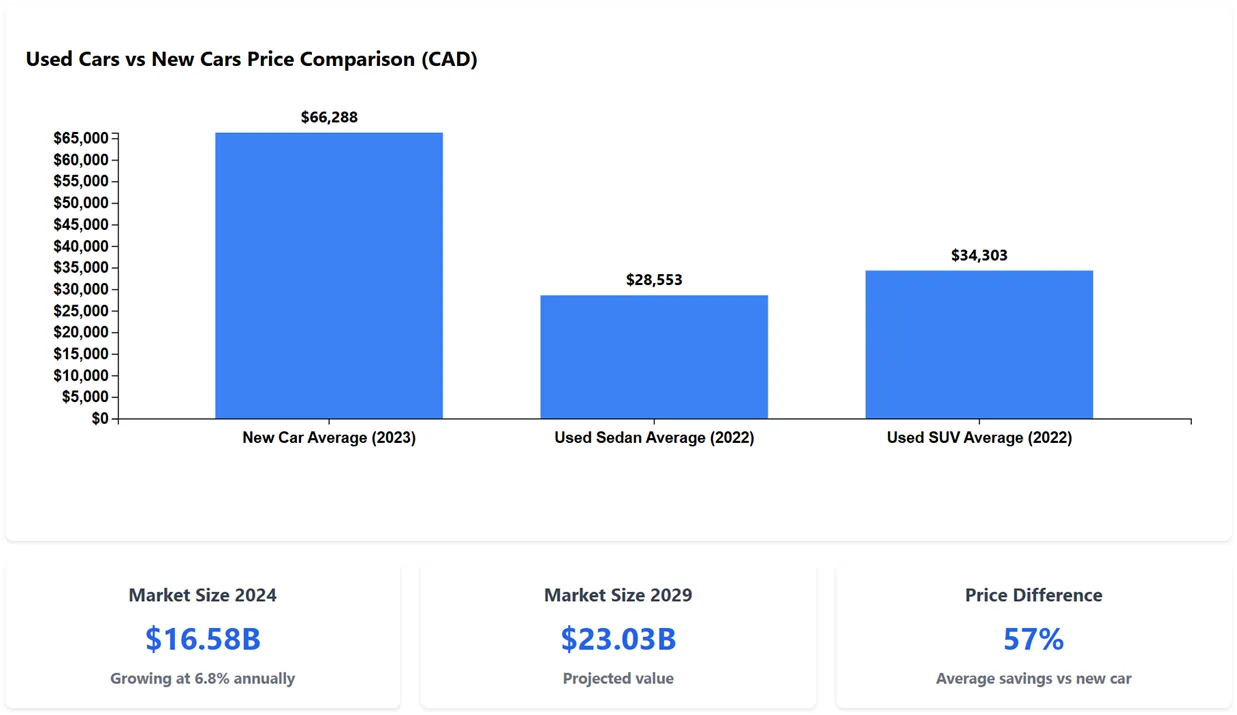
Task: Click the Used SUV Average (2022) bar
Action: click(979, 344)
